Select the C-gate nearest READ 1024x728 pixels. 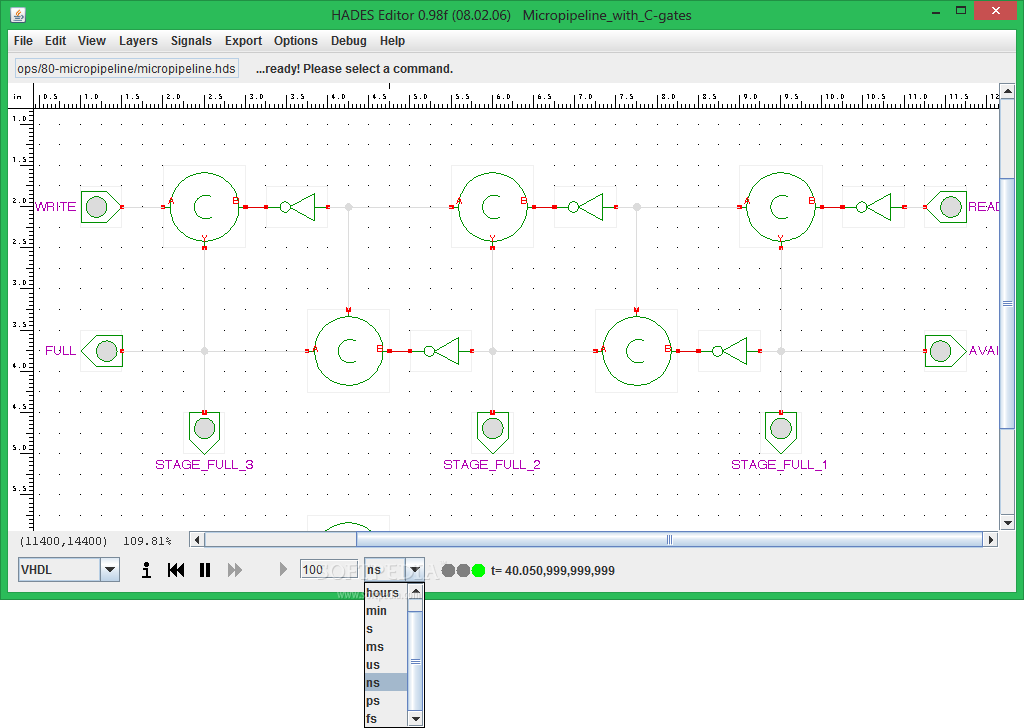coord(780,207)
